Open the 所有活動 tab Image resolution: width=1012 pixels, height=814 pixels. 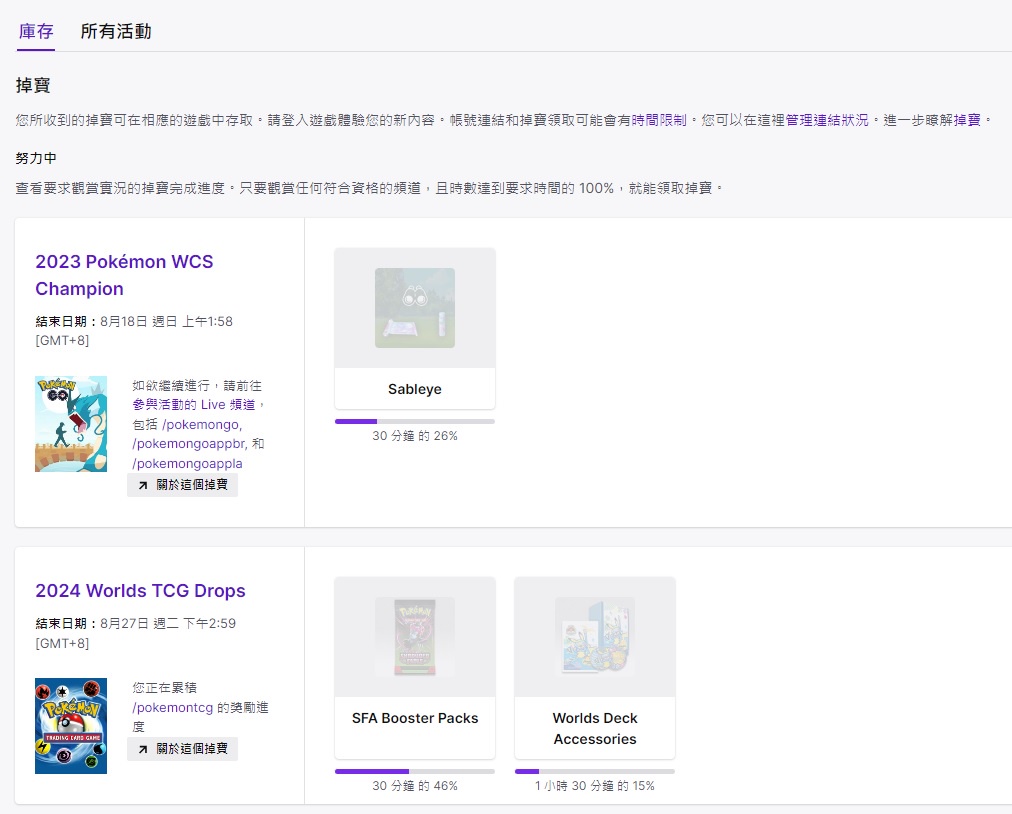point(116,31)
